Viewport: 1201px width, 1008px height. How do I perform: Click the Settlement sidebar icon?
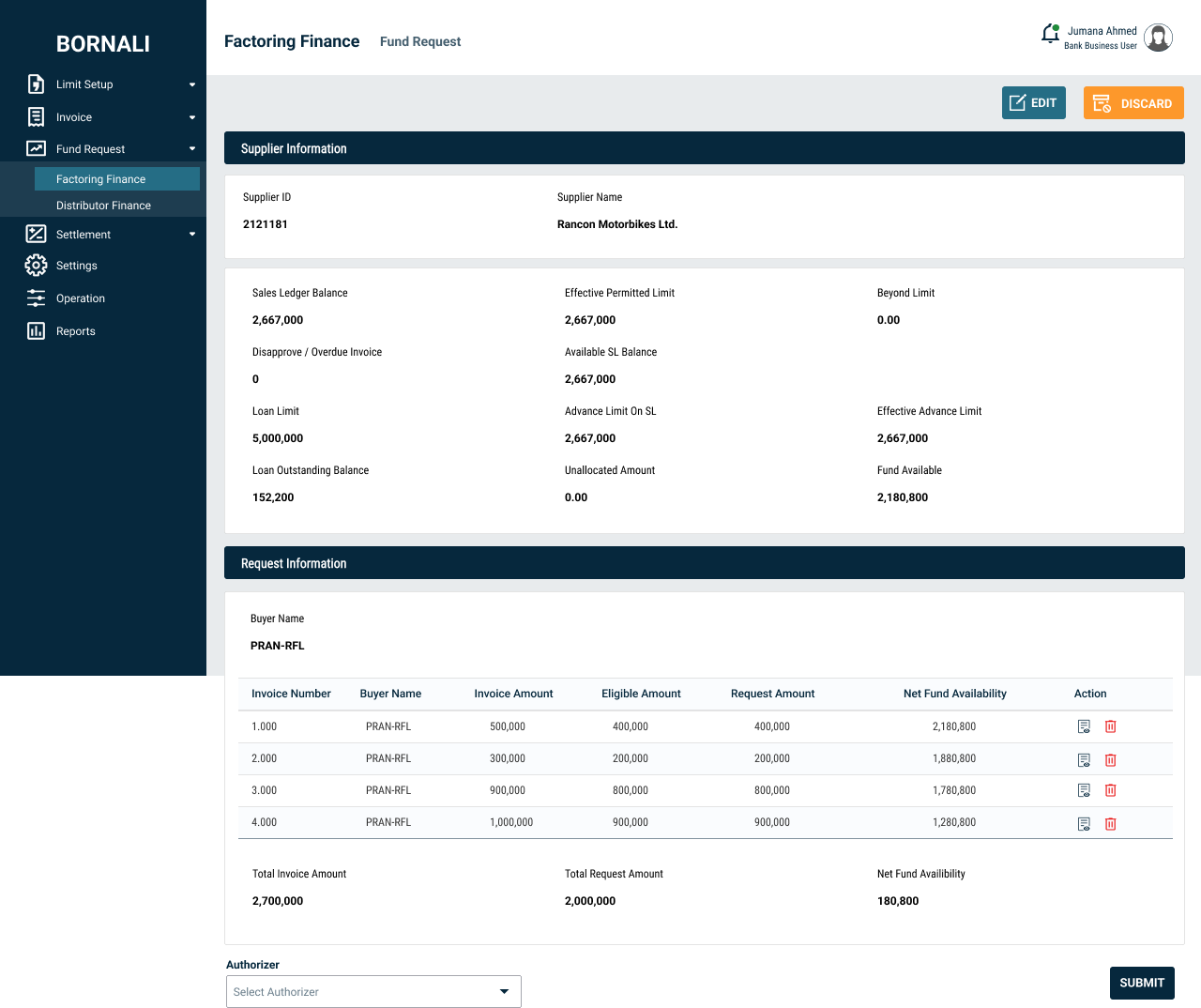click(x=36, y=234)
